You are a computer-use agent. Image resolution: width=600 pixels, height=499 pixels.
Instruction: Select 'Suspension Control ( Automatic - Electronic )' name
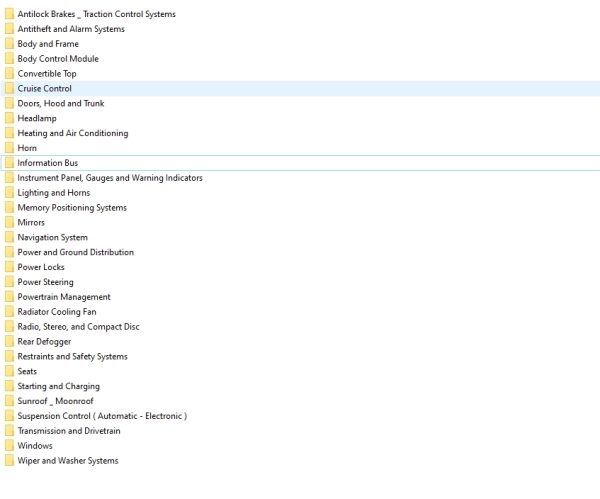click(102, 416)
